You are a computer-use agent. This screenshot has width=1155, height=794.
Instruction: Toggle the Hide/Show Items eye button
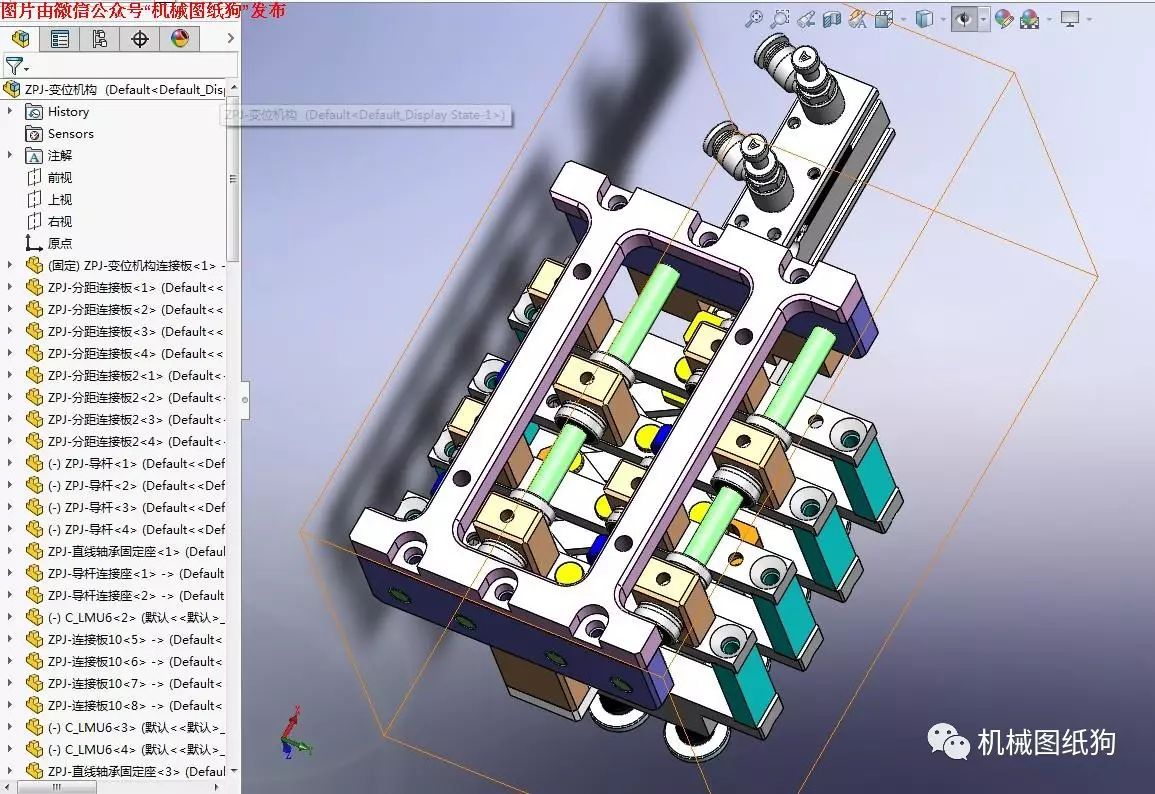pyautogui.click(x=963, y=19)
